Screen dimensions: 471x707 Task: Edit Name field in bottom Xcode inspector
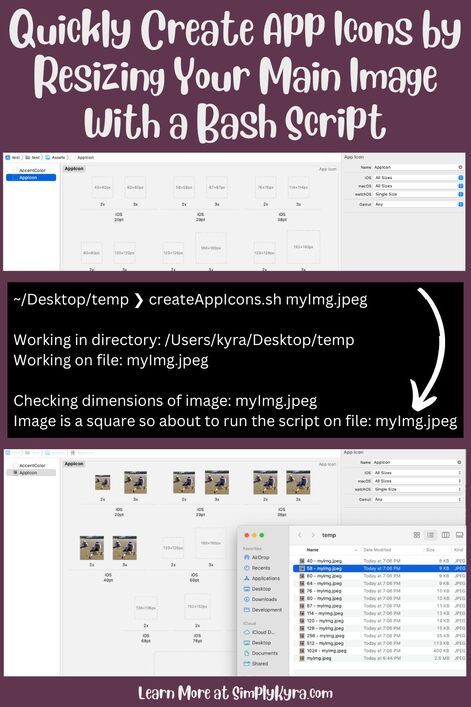(417, 462)
